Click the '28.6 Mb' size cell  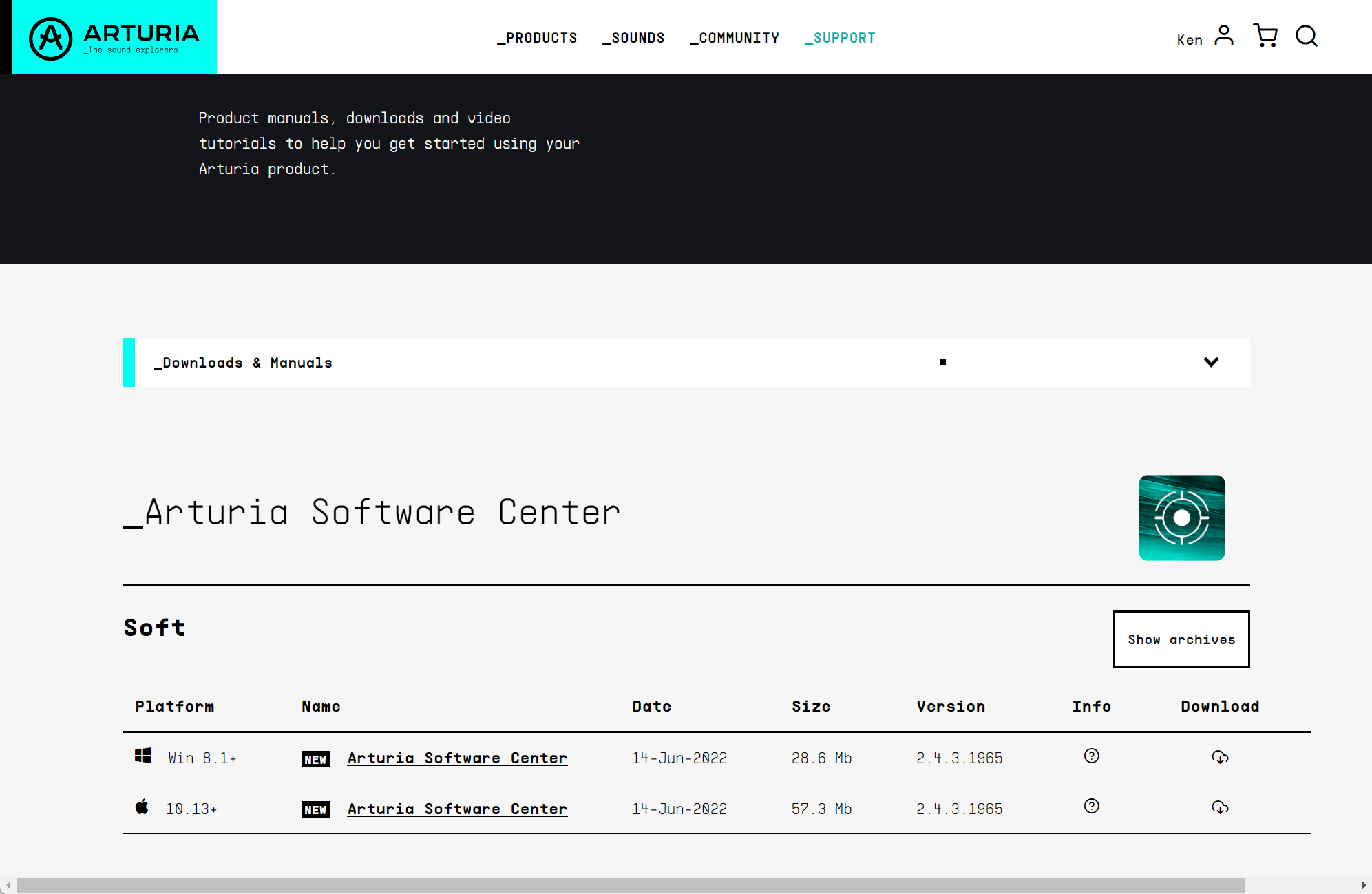point(821,758)
